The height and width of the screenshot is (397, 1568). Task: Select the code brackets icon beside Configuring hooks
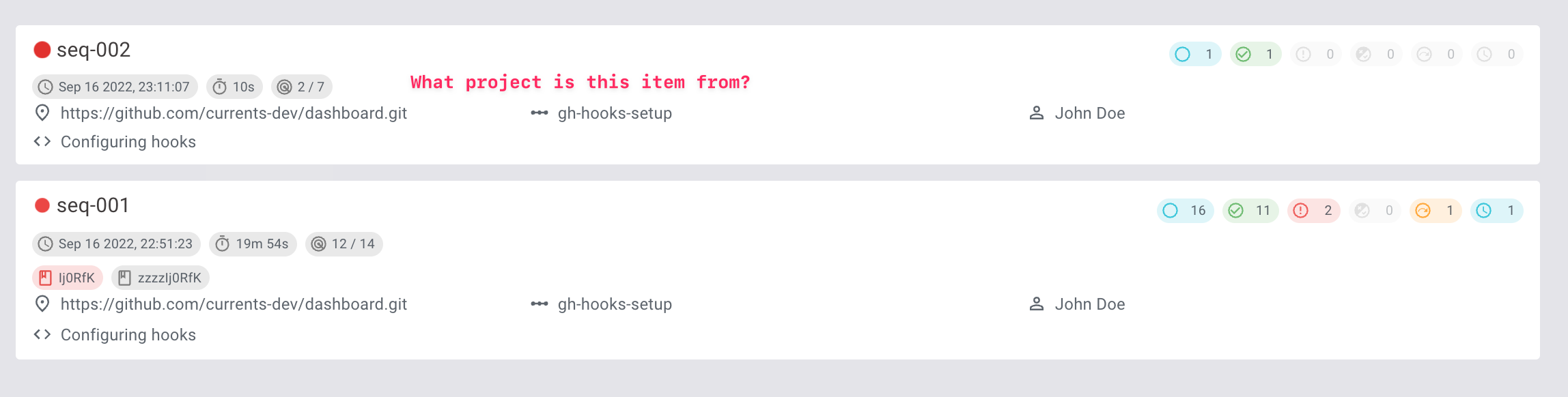click(x=42, y=141)
